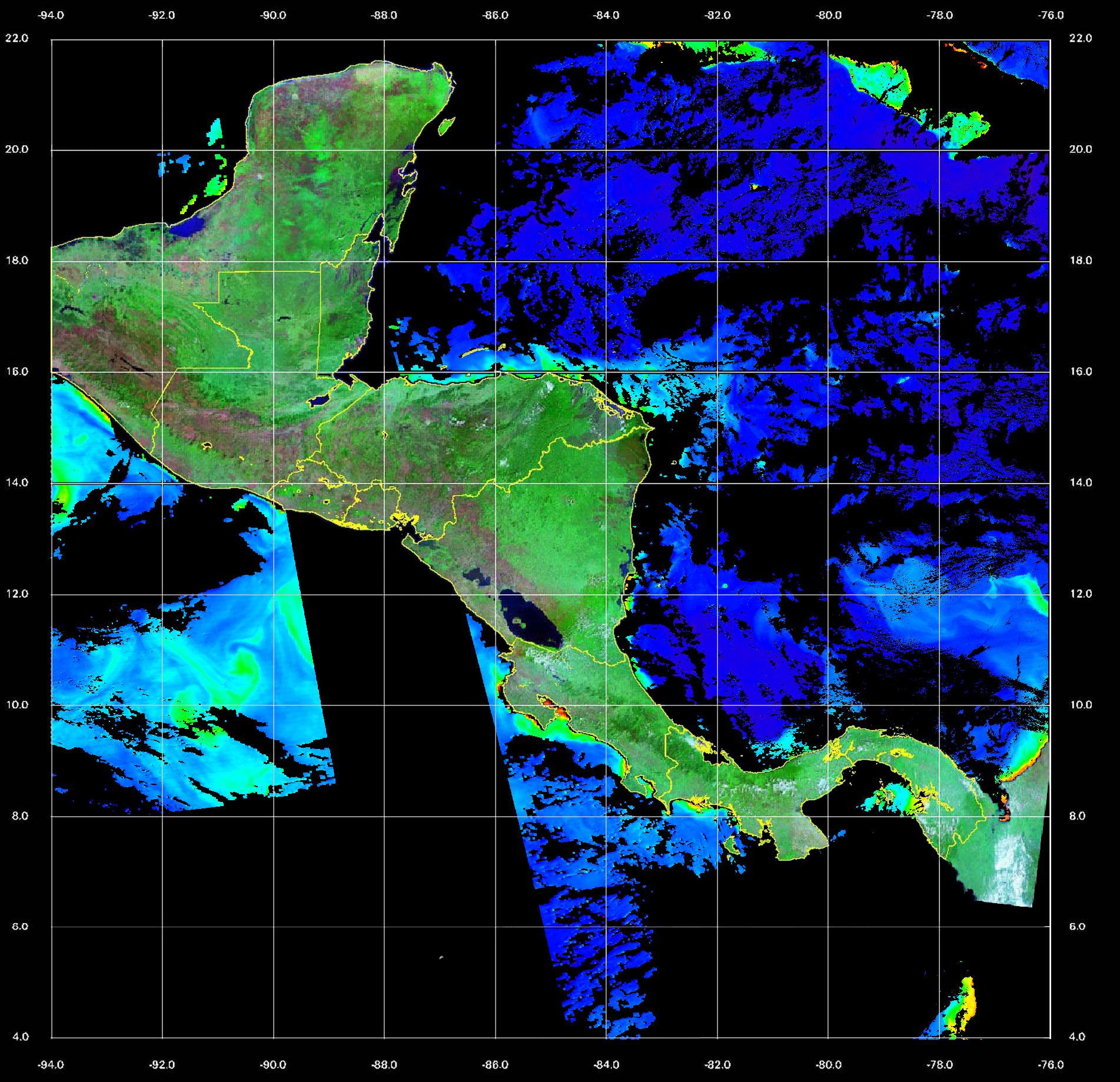Screen dimensions: 1120x1082
Task: Click the -76.0 longitude label on top axis
Action: [x=1051, y=15]
